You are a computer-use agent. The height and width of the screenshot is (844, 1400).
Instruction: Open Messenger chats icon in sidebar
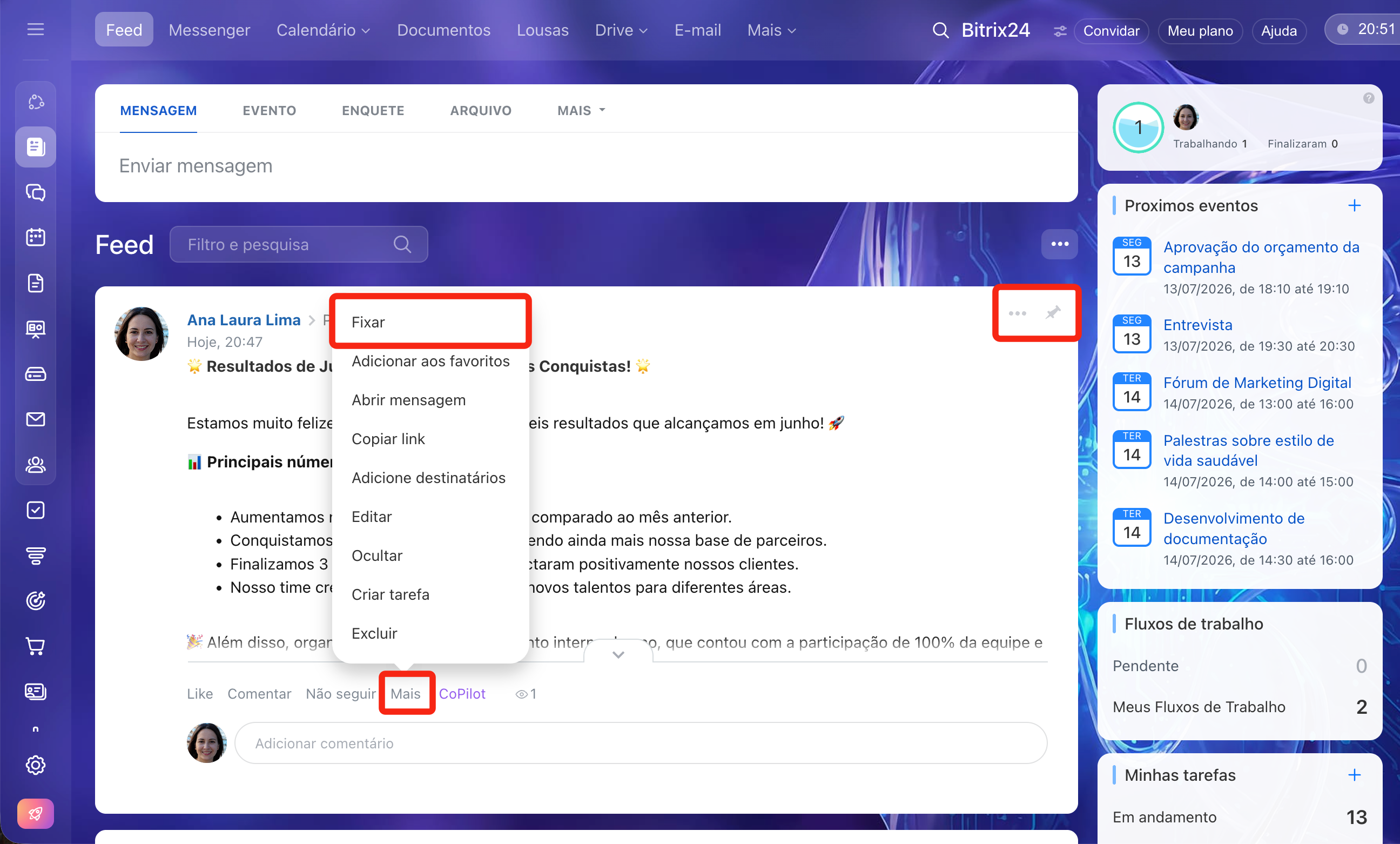pos(36,193)
